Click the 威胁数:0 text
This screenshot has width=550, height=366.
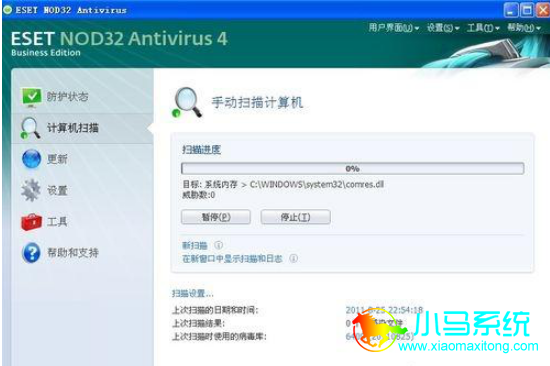coord(199,195)
